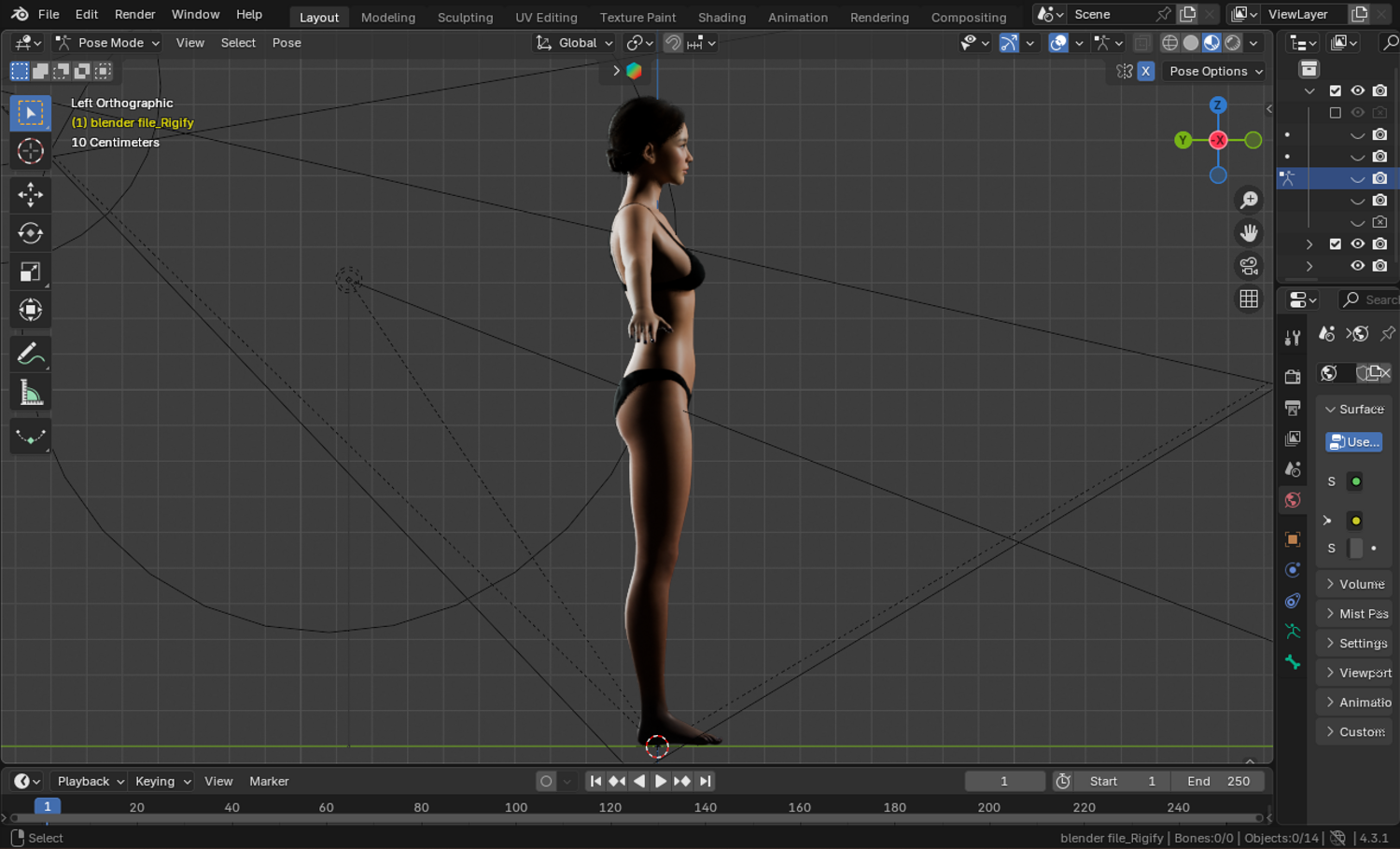Screen dimensions: 1400x849
Task: Choose the Move tool in toolbar
Action: (x=31, y=194)
